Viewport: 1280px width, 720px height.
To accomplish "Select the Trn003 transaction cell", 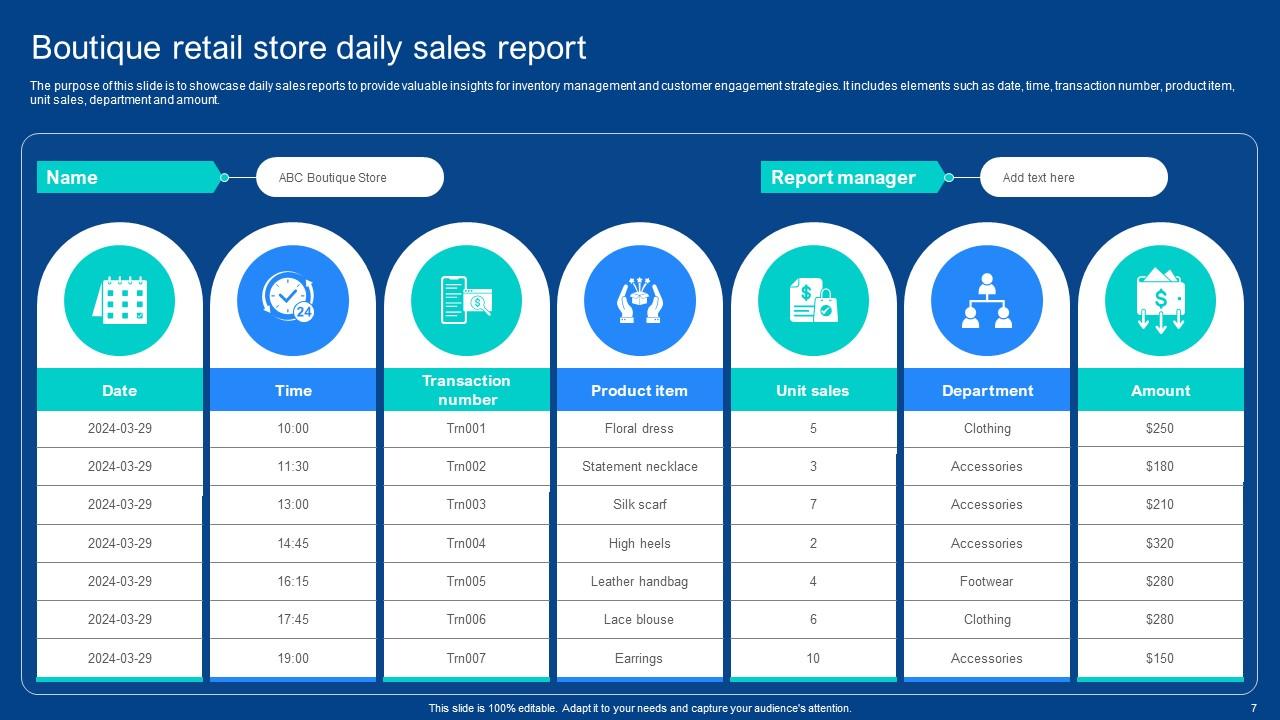I will [x=467, y=504].
